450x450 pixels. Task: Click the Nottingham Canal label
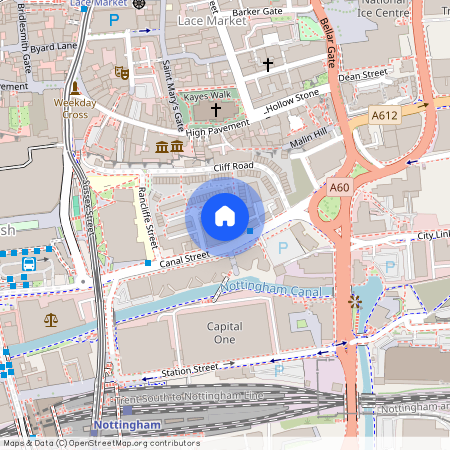click(271, 289)
